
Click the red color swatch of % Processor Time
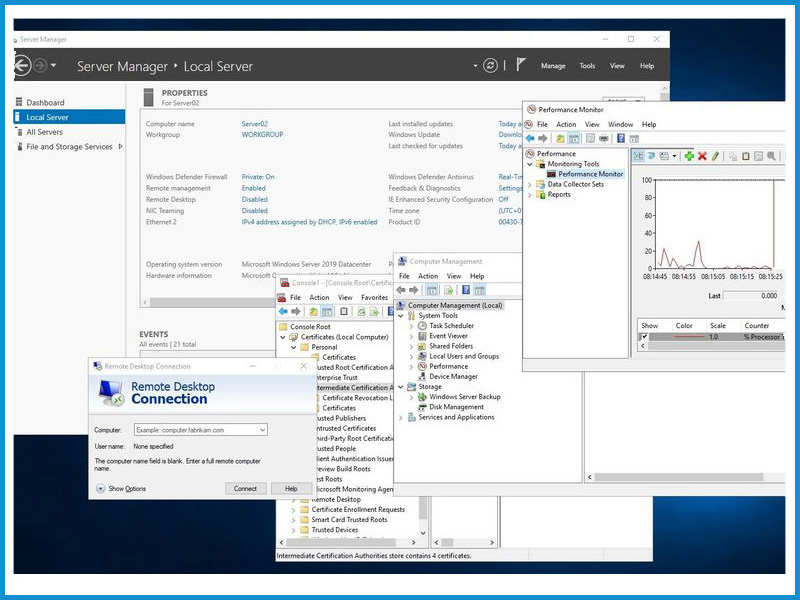click(x=689, y=337)
